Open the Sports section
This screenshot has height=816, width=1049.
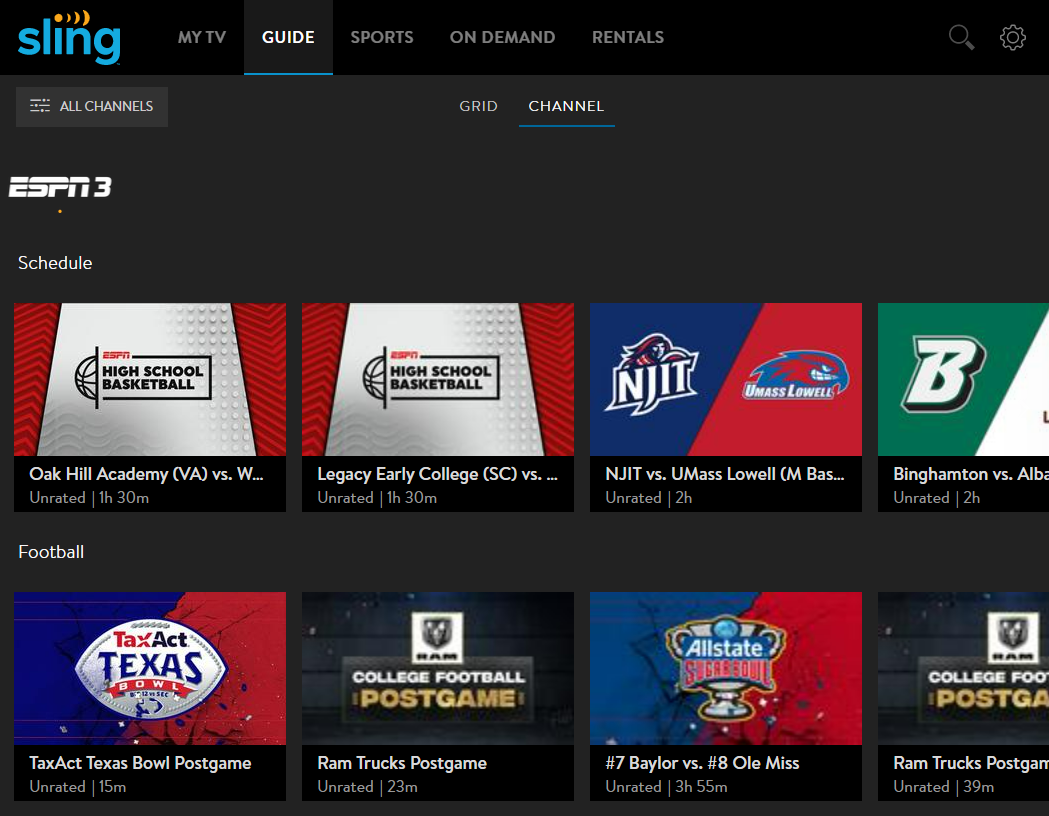pos(381,37)
